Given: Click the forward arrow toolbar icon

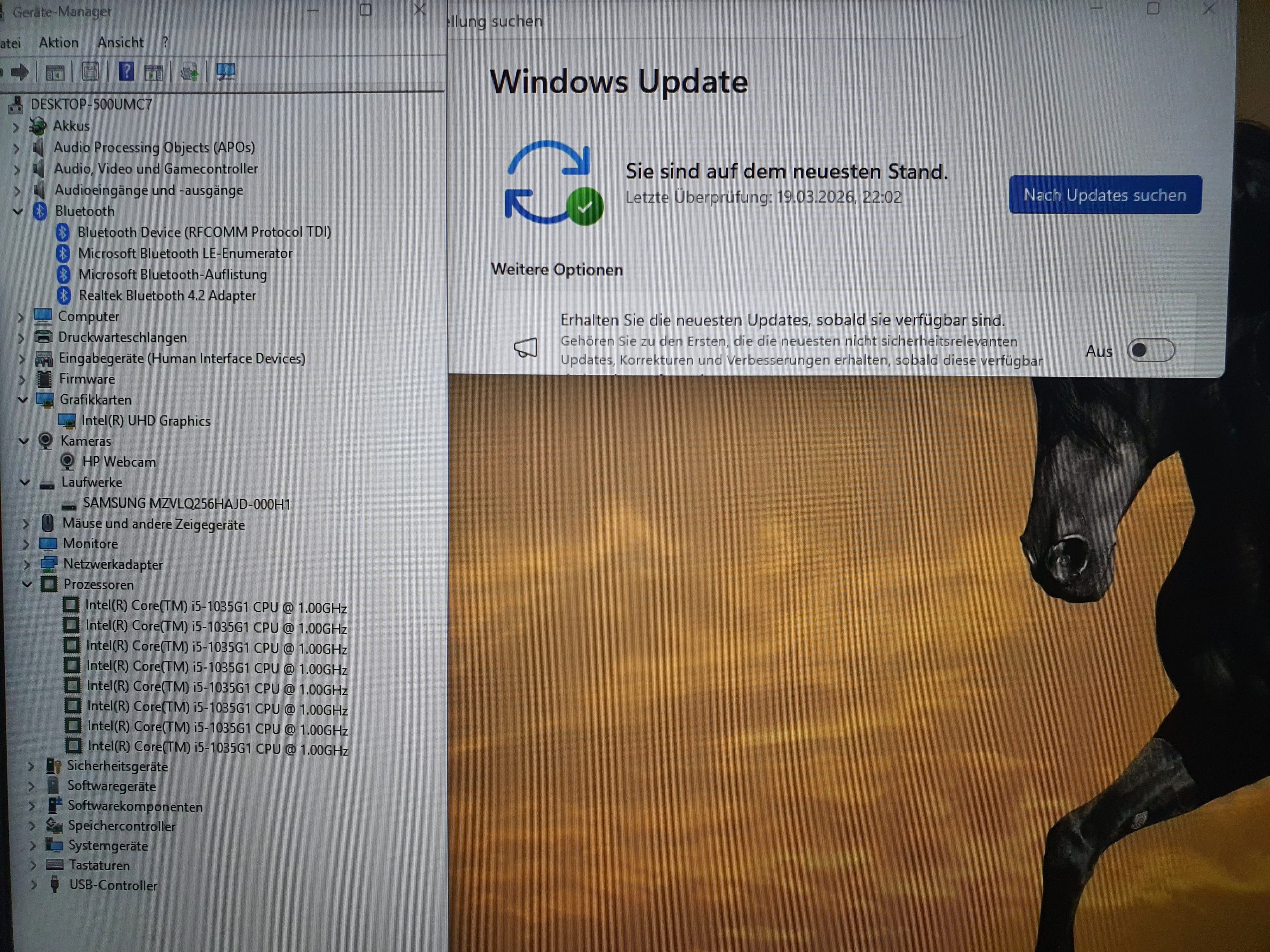Looking at the screenshot, I should (x=21, y=72).
